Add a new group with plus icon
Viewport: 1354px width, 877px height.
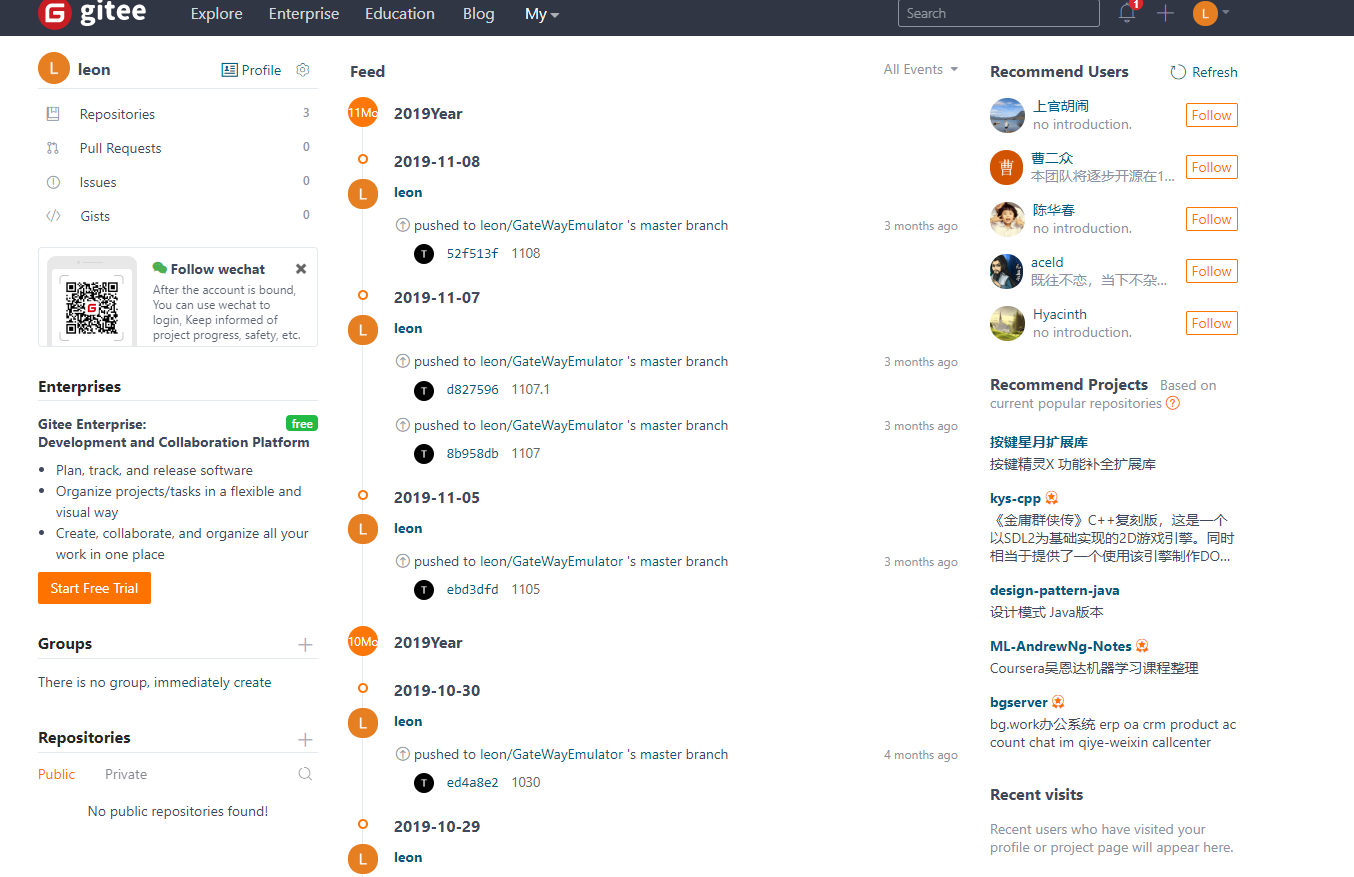pyautogui.click(x=305, y=645)
